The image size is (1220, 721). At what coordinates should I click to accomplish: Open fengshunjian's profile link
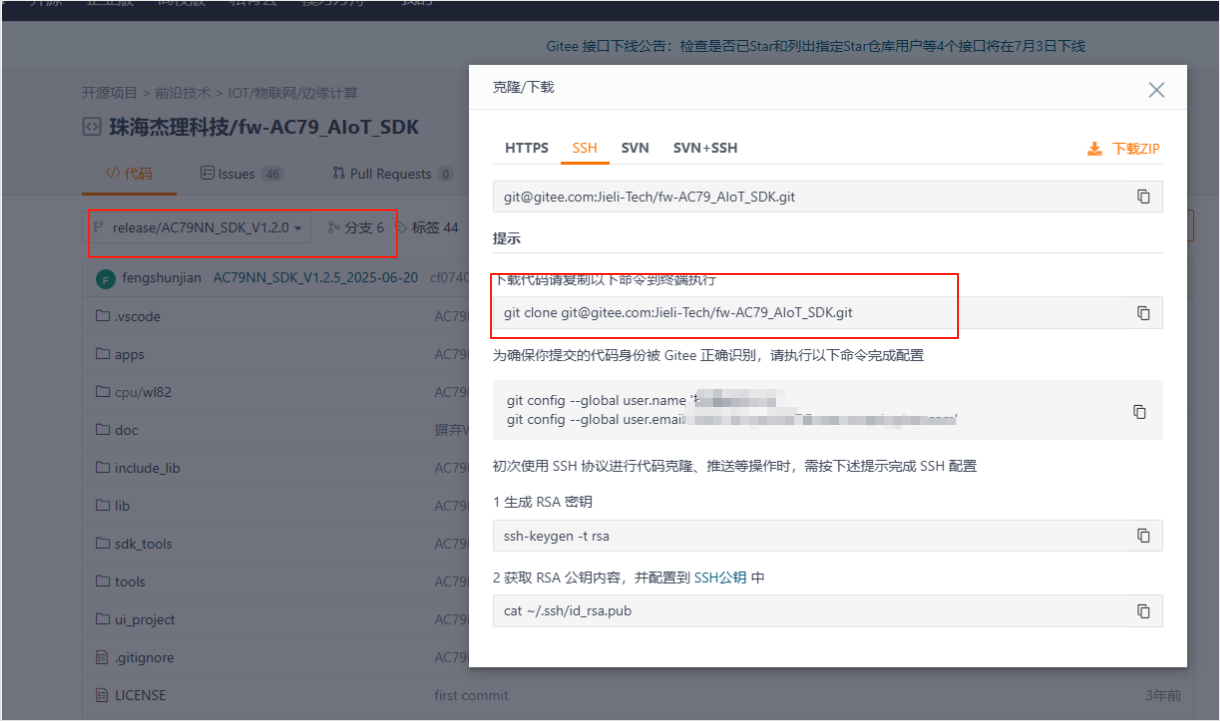163,278
